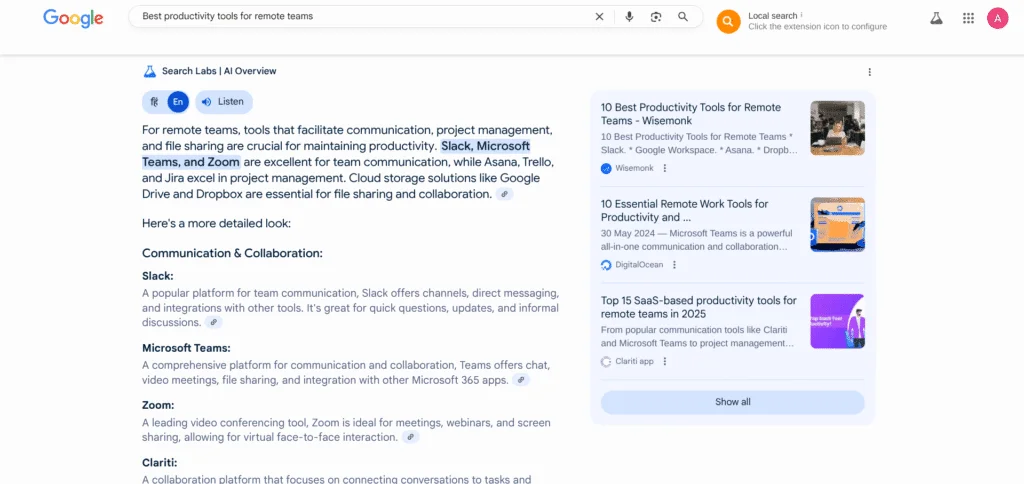Click the source link icon after Slack description
1024x484 pixels.
tap(213, 323)
